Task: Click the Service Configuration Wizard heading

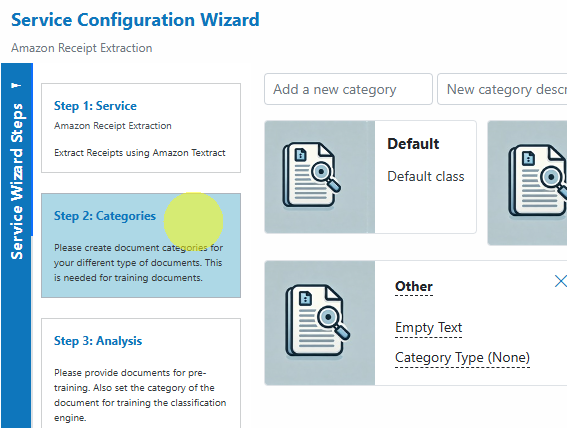Action: coord(135,20)
